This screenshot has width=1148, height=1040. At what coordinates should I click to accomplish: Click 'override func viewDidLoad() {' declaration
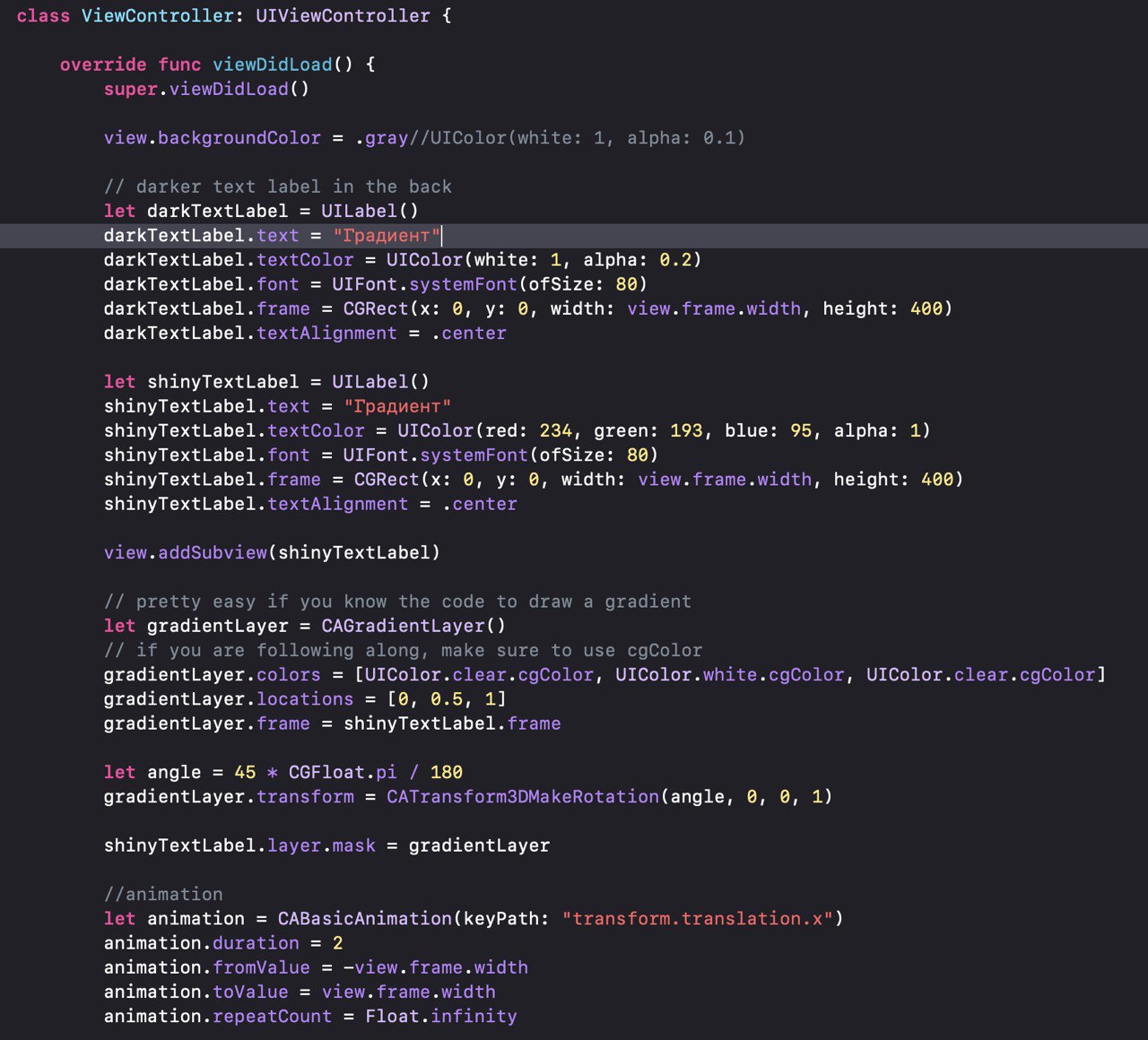coord(218,65)
